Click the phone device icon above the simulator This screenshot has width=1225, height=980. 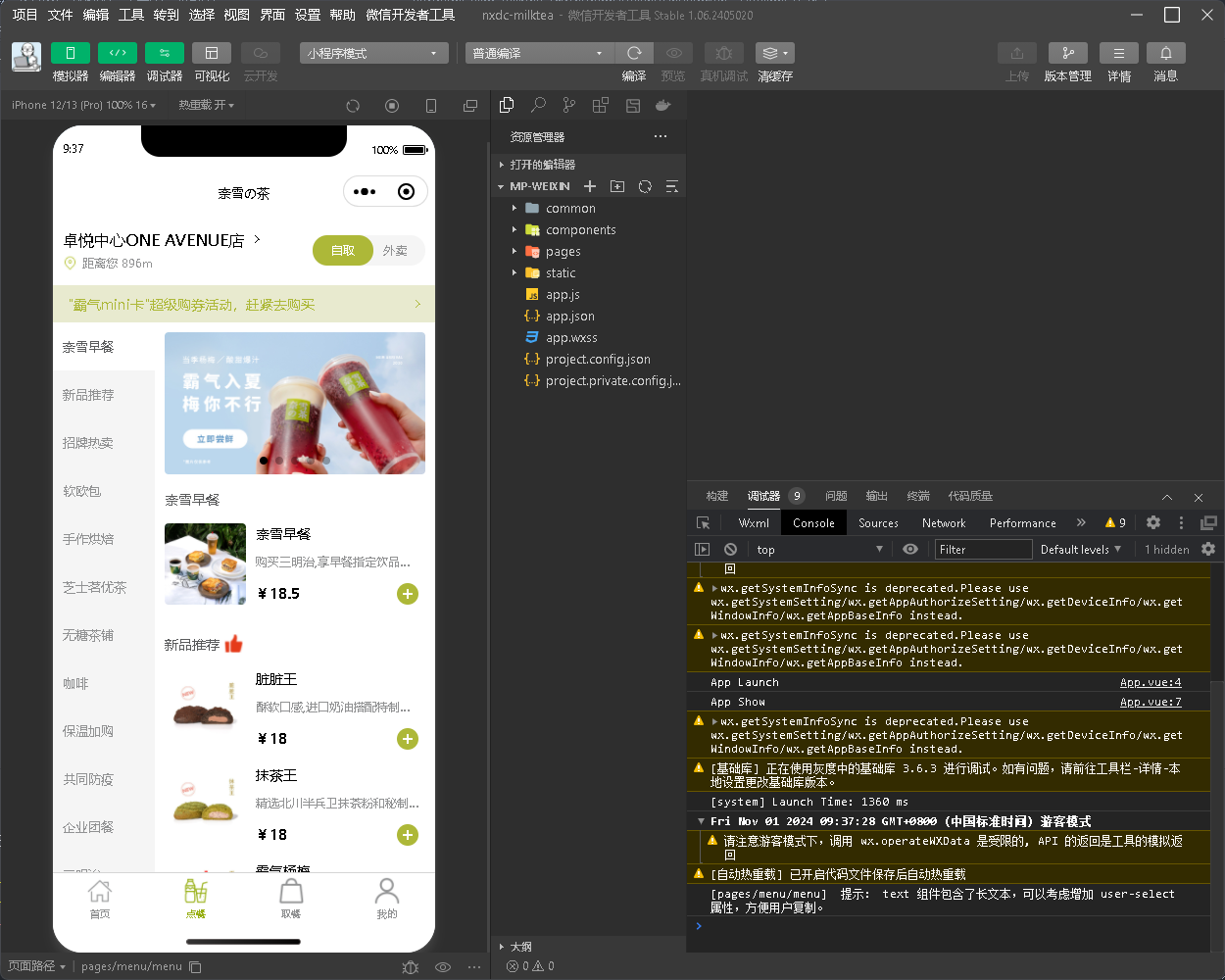pyautogui.click(x=431, y=106)
